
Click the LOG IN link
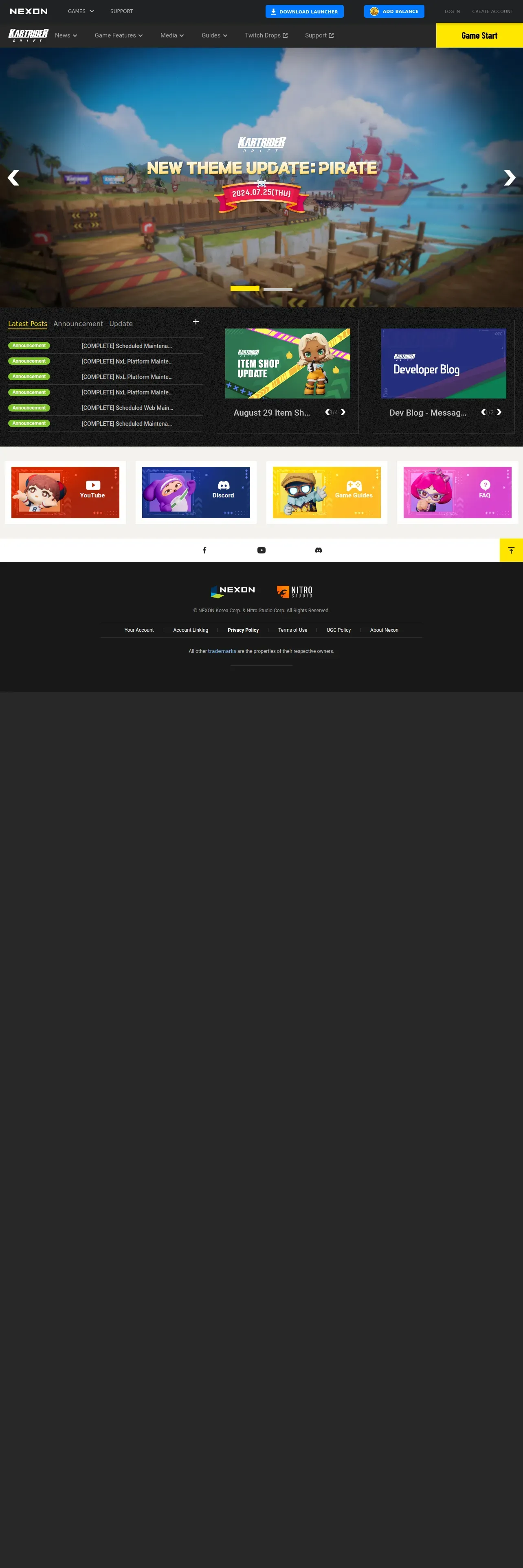452,11
